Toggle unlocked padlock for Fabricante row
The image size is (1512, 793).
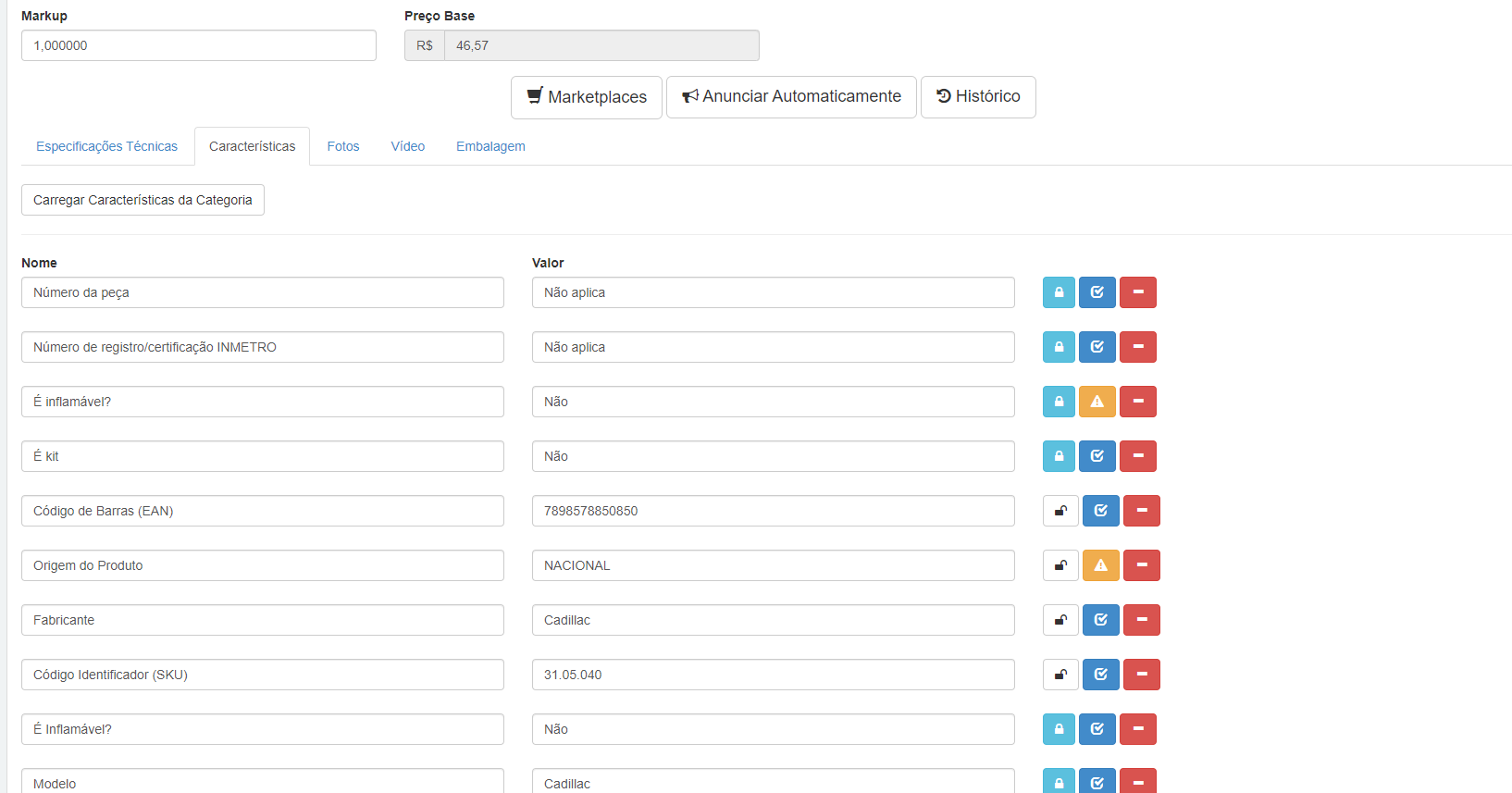(1060, 620)
